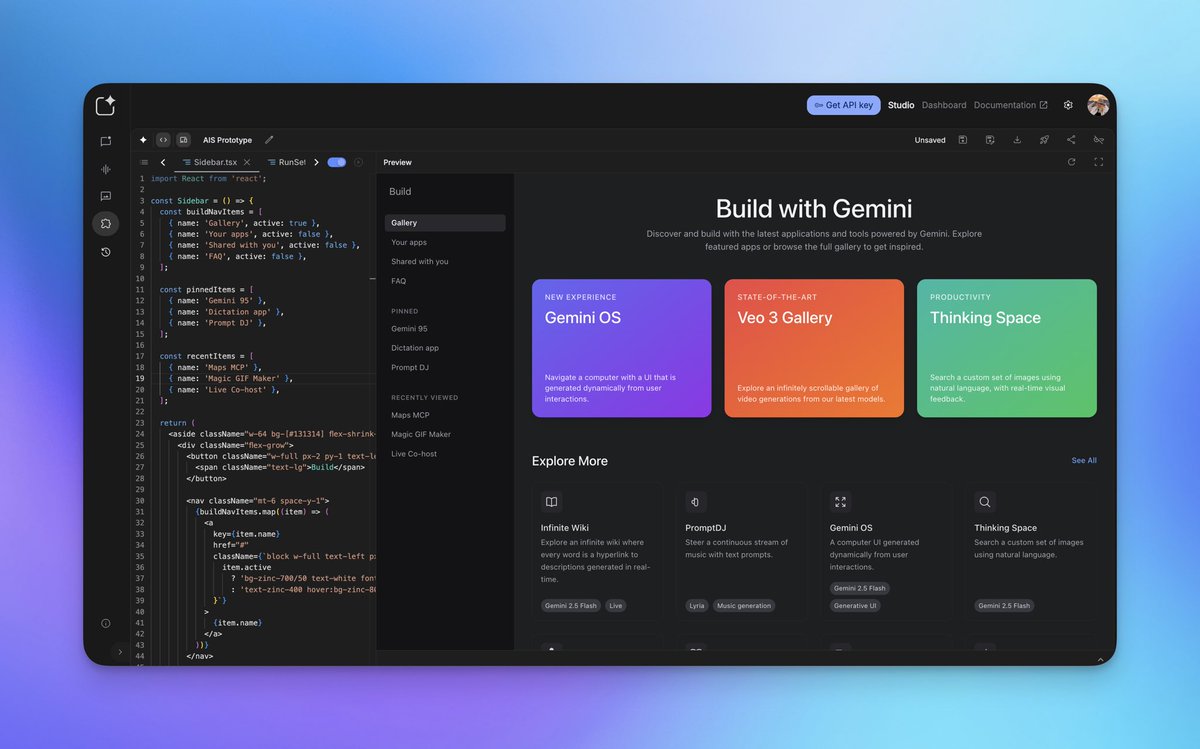Switch to code view brackets icon

click(163, 140)
